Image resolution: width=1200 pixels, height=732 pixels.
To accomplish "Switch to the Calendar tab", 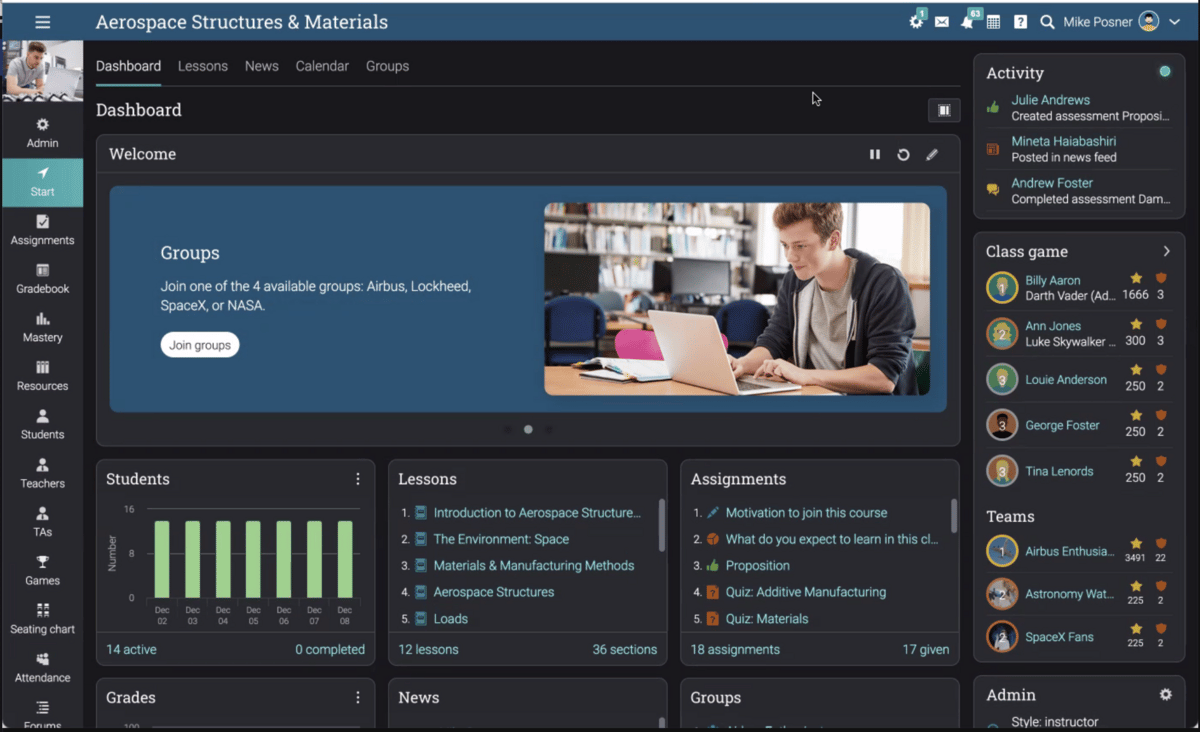I will pyautogui.click(x=322, y=66).
